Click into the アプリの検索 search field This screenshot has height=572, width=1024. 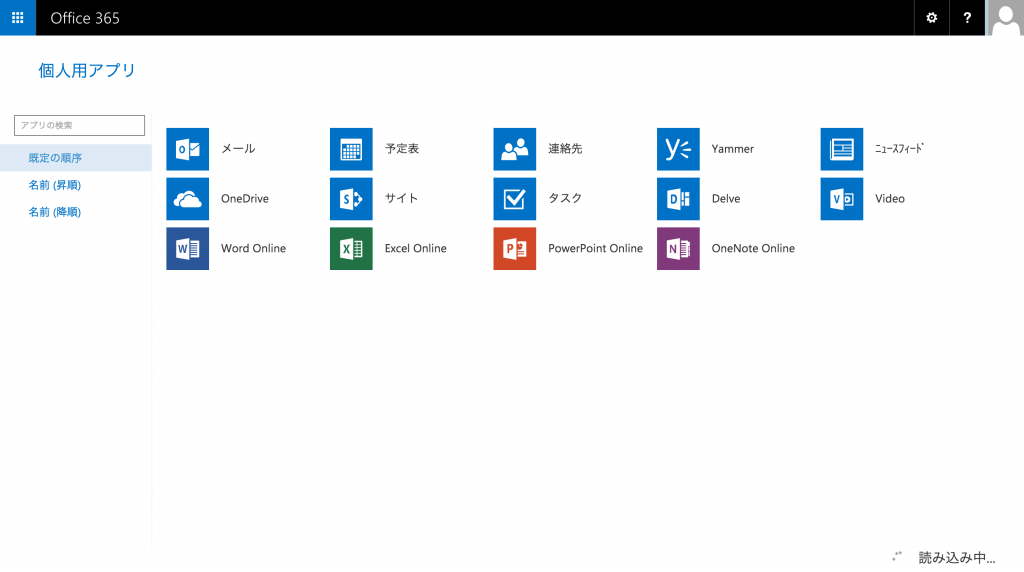(80, 125)
